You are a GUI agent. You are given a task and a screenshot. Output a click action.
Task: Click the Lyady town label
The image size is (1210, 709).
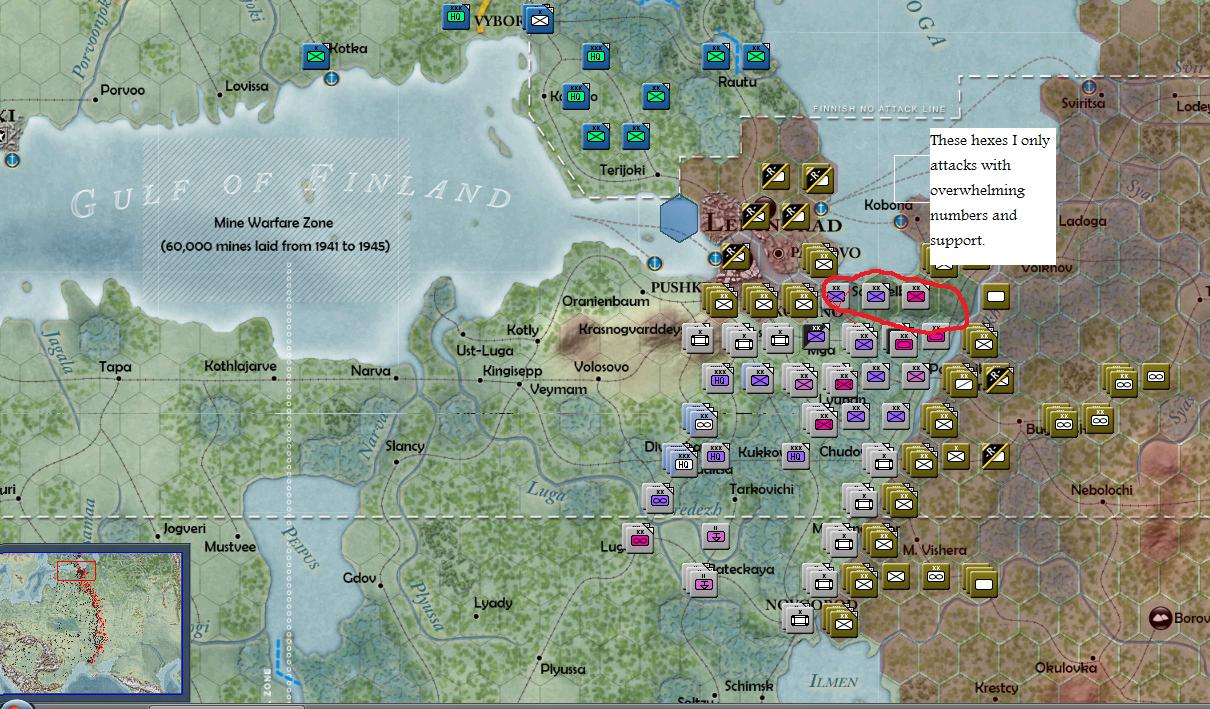coord(493,603)
